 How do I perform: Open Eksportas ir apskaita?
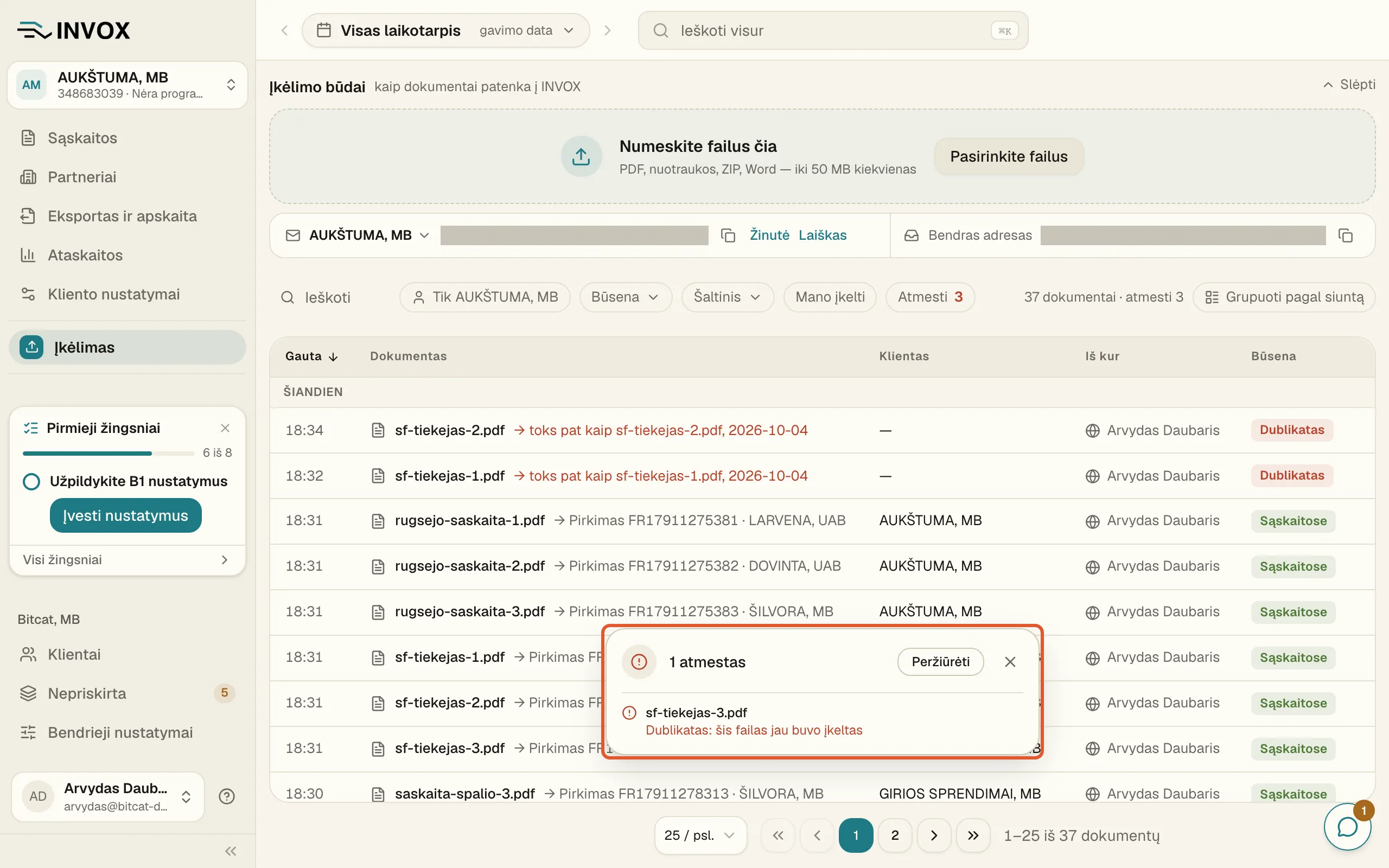128,216
